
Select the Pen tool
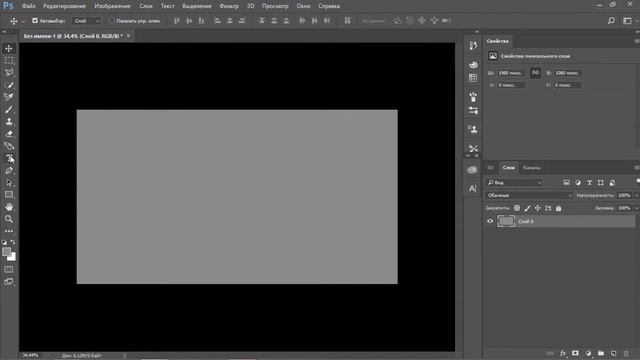[9, 171]
